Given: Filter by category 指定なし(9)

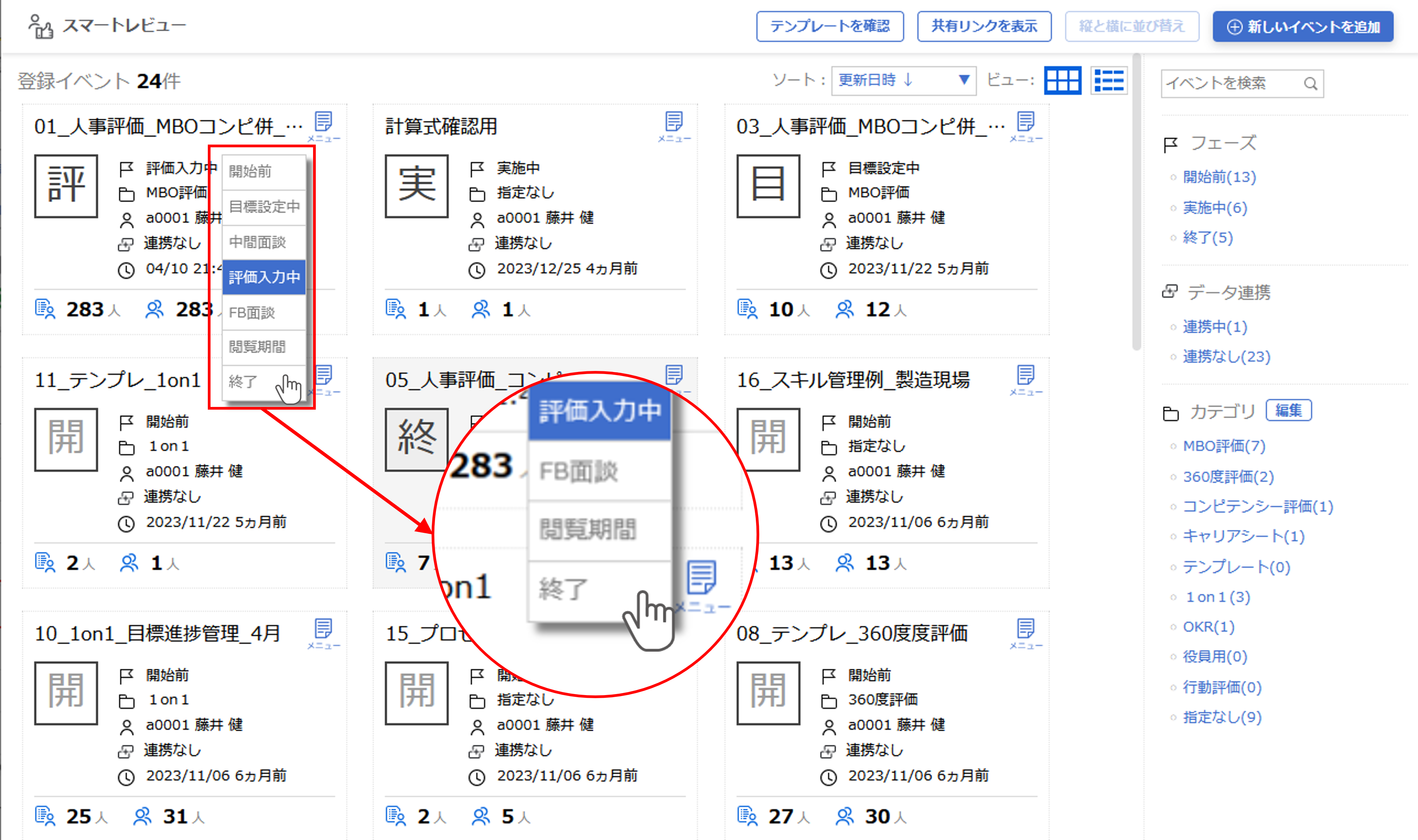Looking at the screenshot, I should click(x=1222, y=717).
